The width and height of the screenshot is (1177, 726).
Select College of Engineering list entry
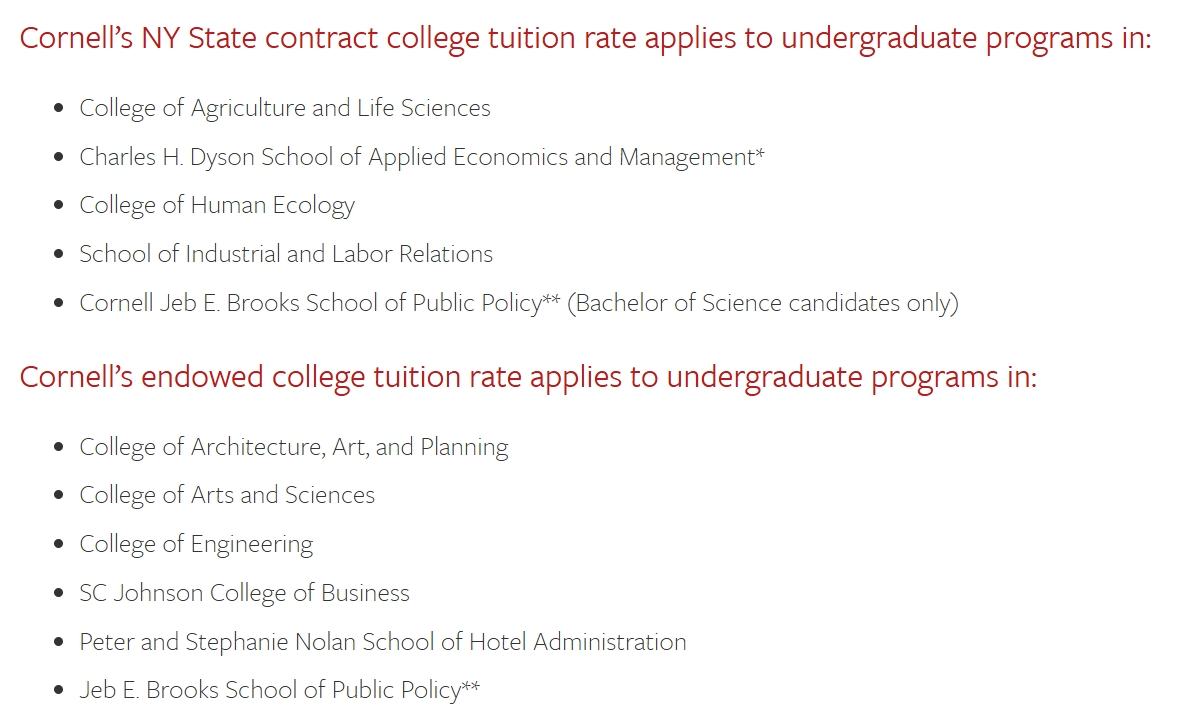(x=197, y=544)
